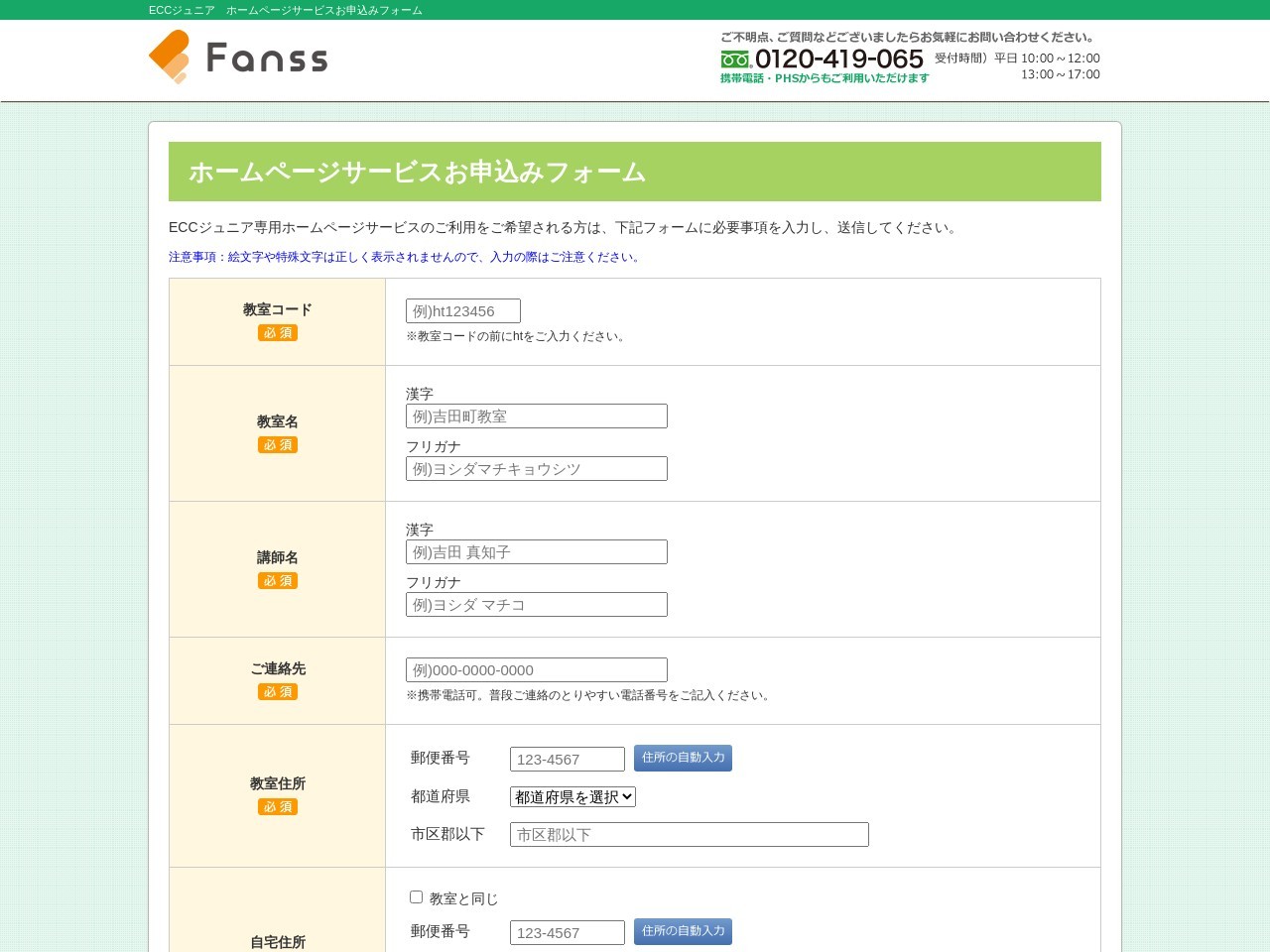Click the 教室住所 郵便番号 field

point(567,760)
